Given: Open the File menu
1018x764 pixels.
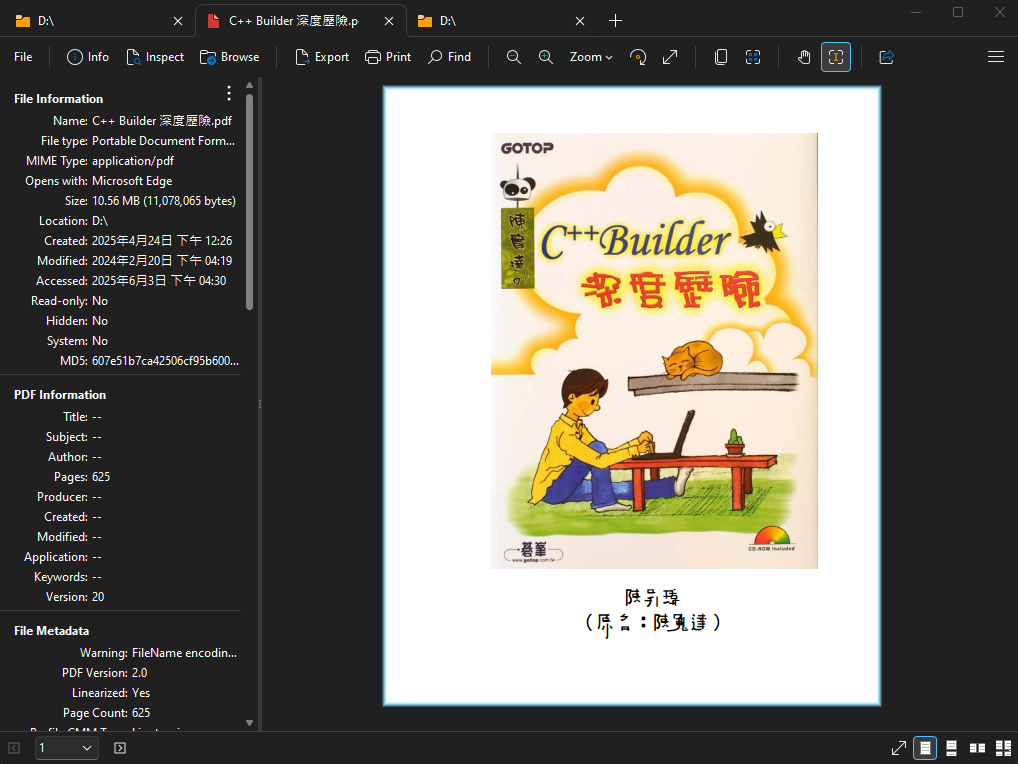Looking at the screenshot, I should 23,57.
